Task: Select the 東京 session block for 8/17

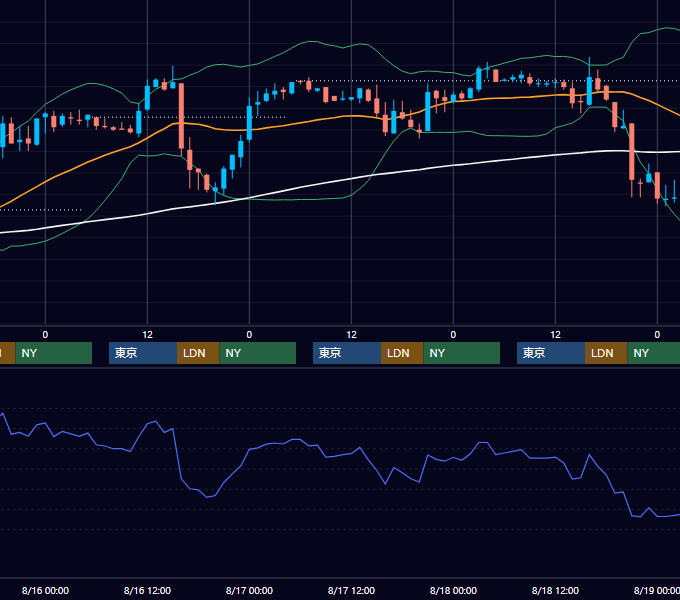Action: pos(347,353)
